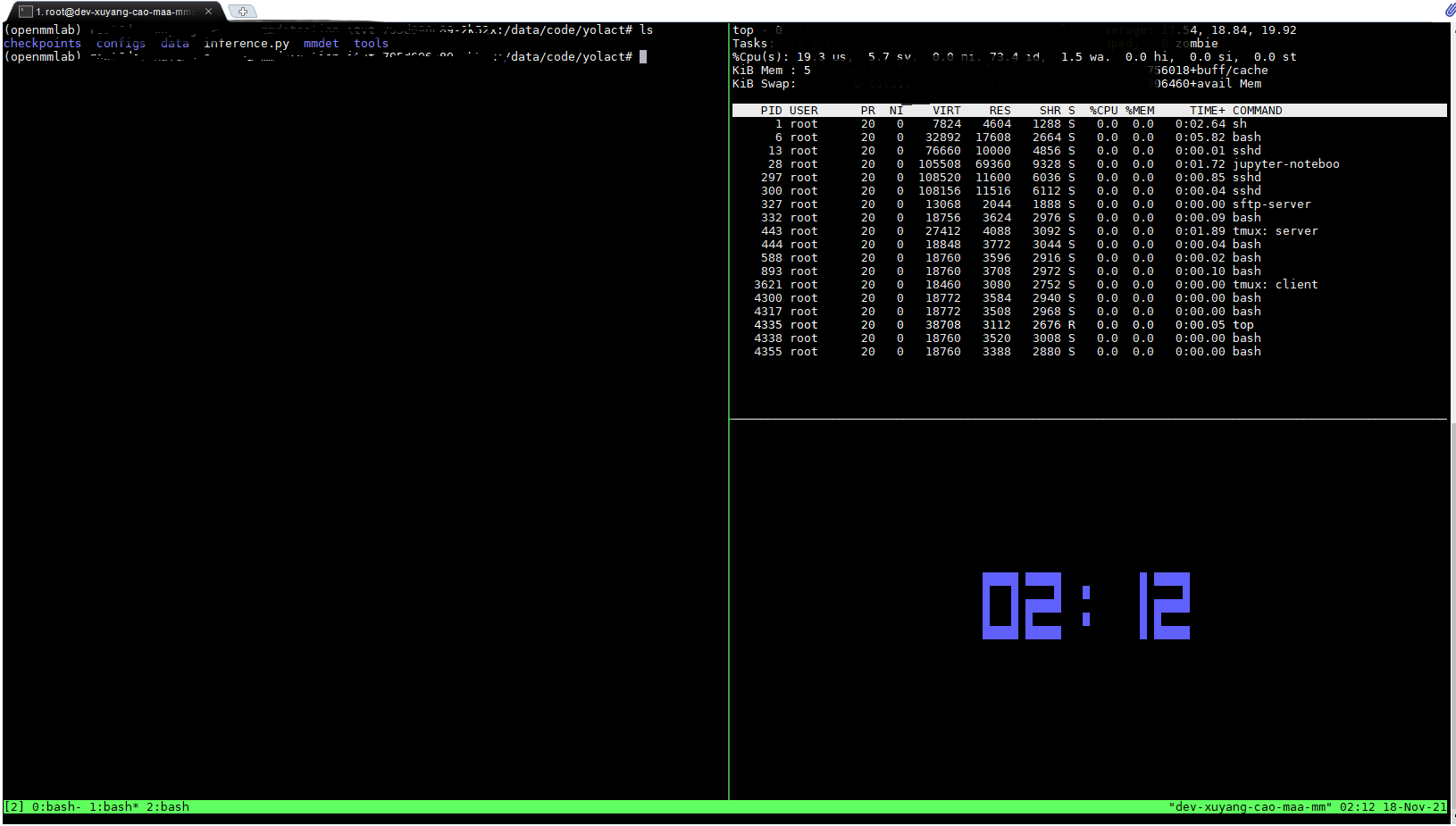
Task: Click the PID 6 bash process row
Action: coord(1090,138)
